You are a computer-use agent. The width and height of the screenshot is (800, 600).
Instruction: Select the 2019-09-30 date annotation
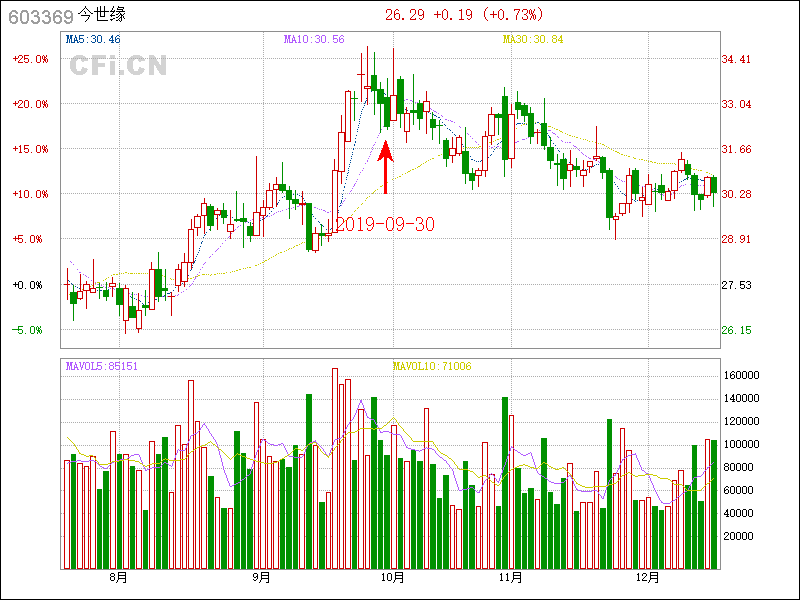tap(384, 224)
